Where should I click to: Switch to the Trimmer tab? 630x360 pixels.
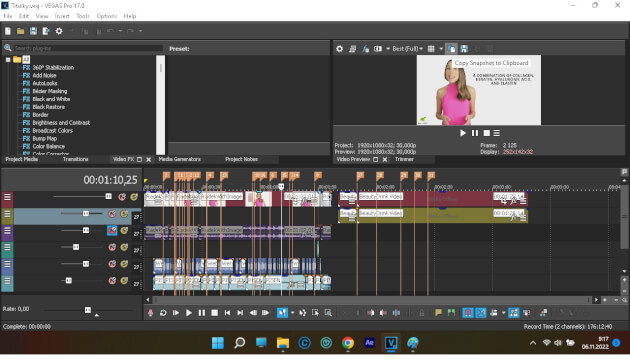point(404,159)
